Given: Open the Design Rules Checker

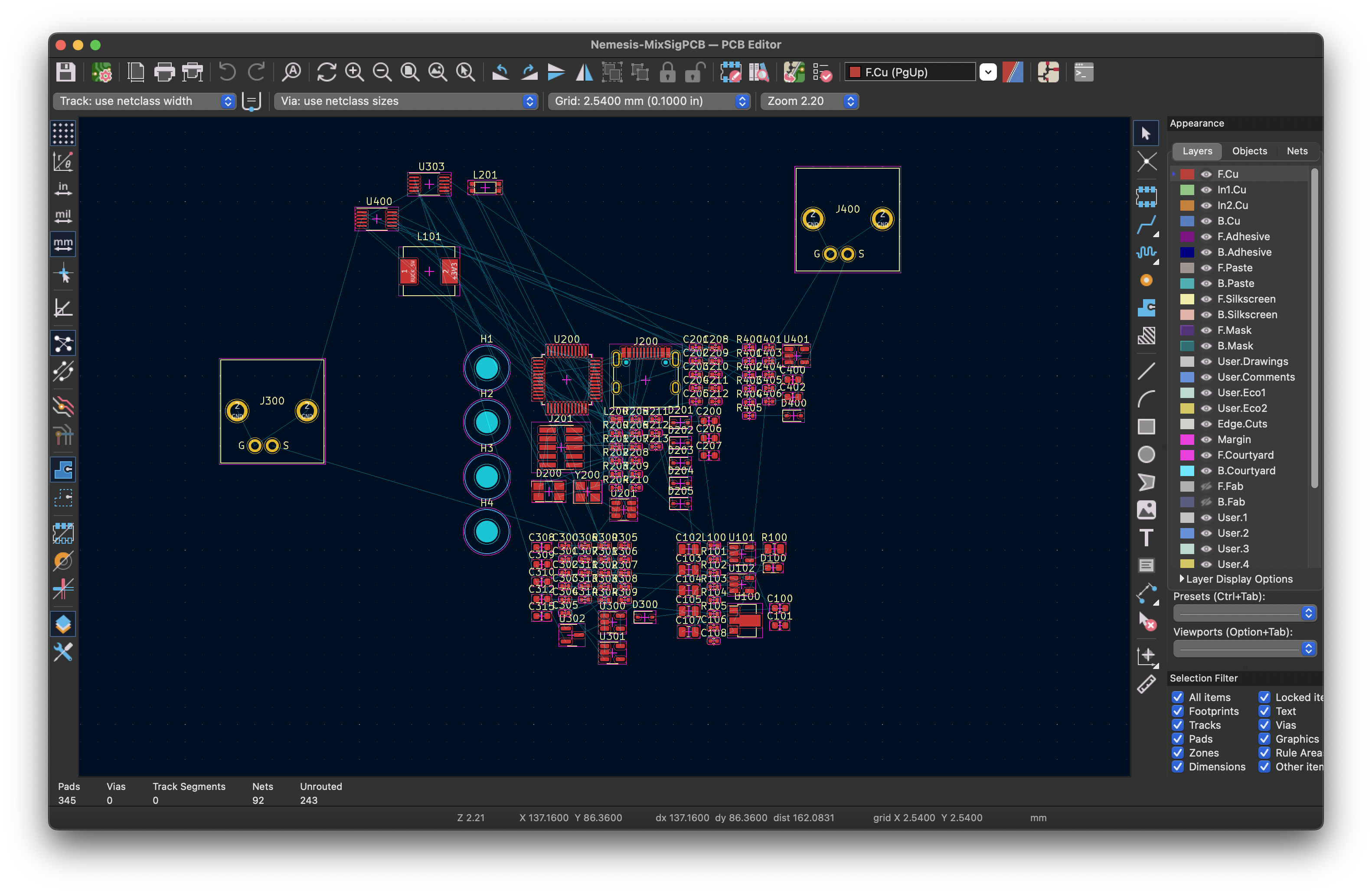Looking at the screenshot, I should (x=822, y=72).
